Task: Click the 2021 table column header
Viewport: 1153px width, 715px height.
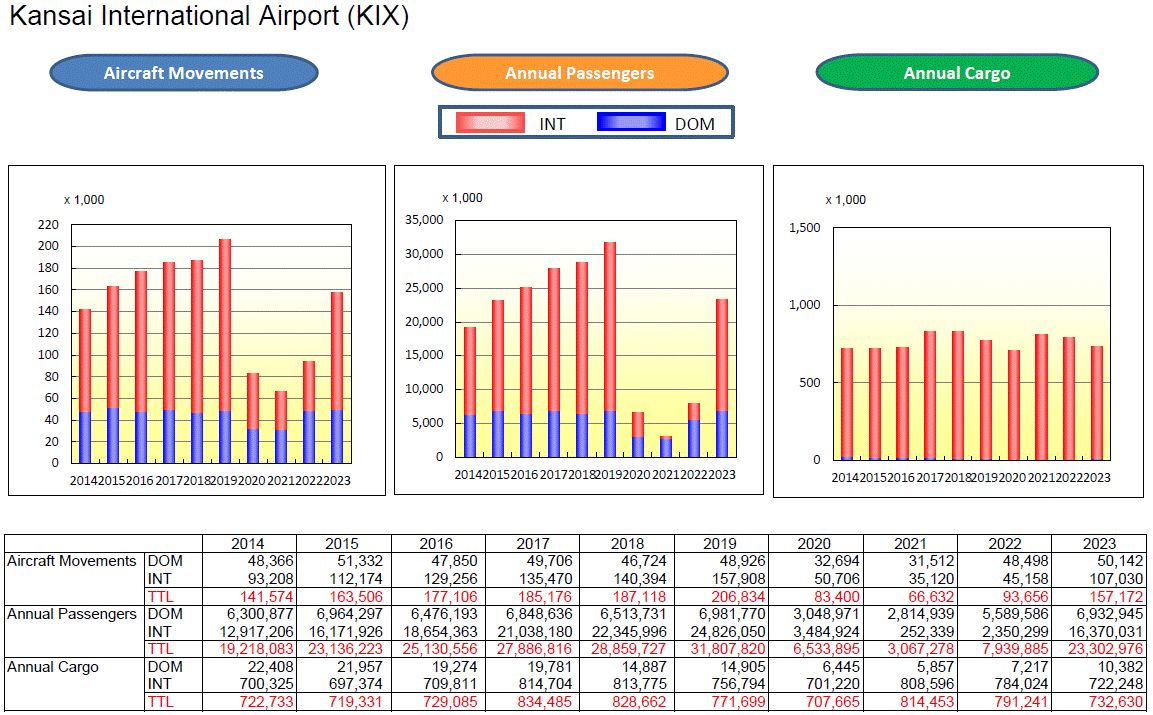Action: pos(910,544)
